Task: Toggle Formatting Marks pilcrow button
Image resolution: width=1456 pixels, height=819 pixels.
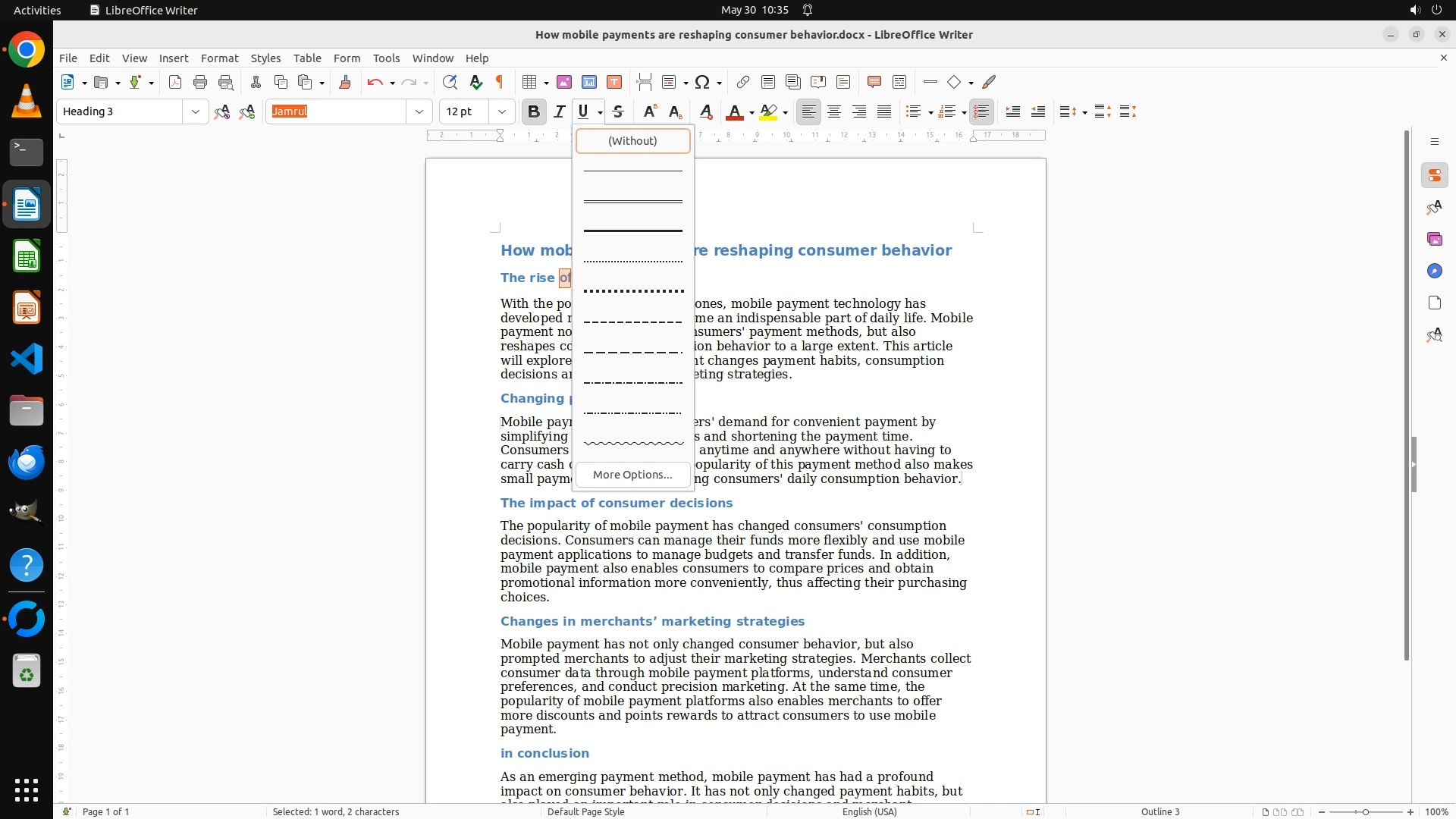Action: (500, 82)
